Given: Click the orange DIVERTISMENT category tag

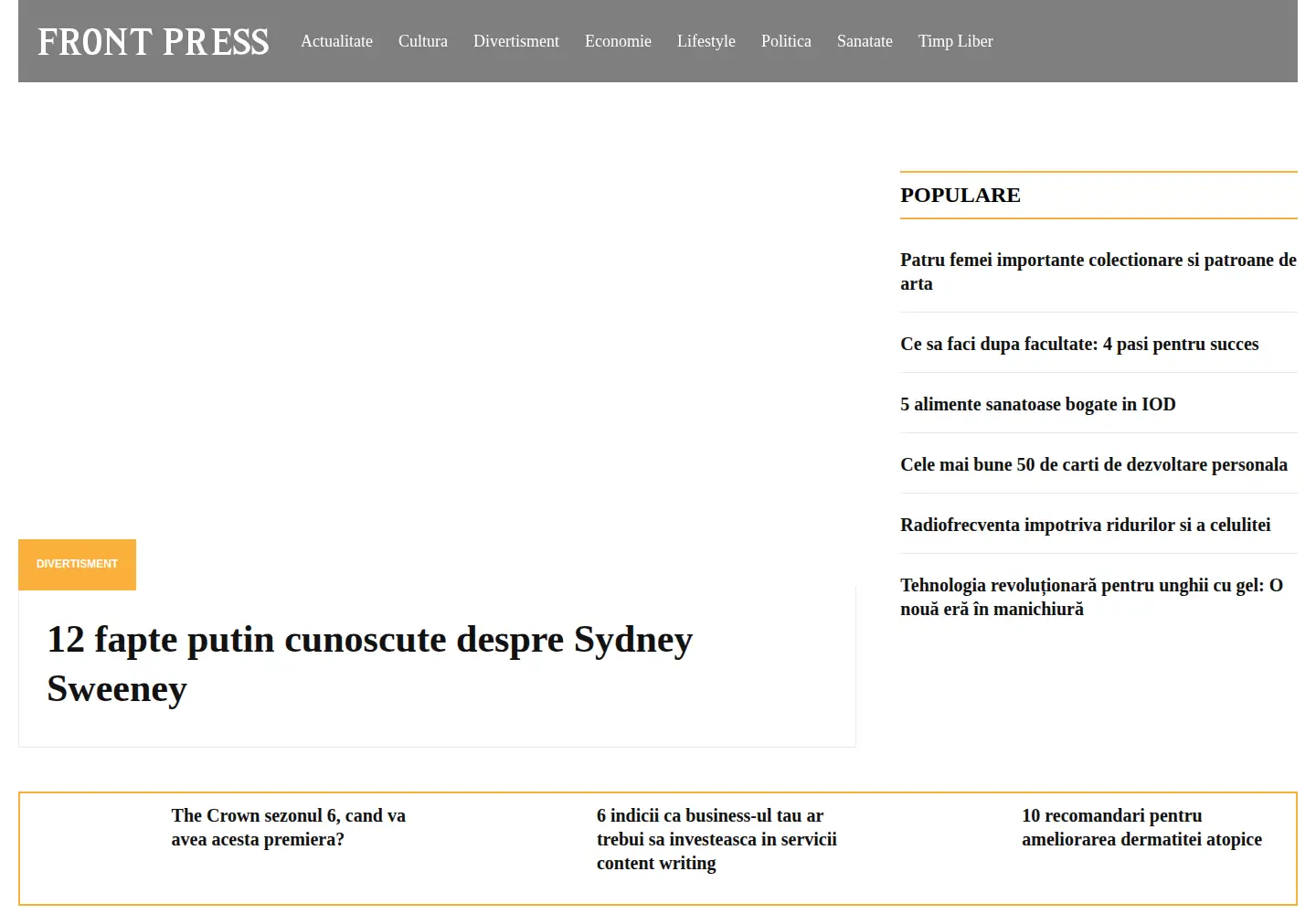Looking at the screenshot, I should coord(77,564).
